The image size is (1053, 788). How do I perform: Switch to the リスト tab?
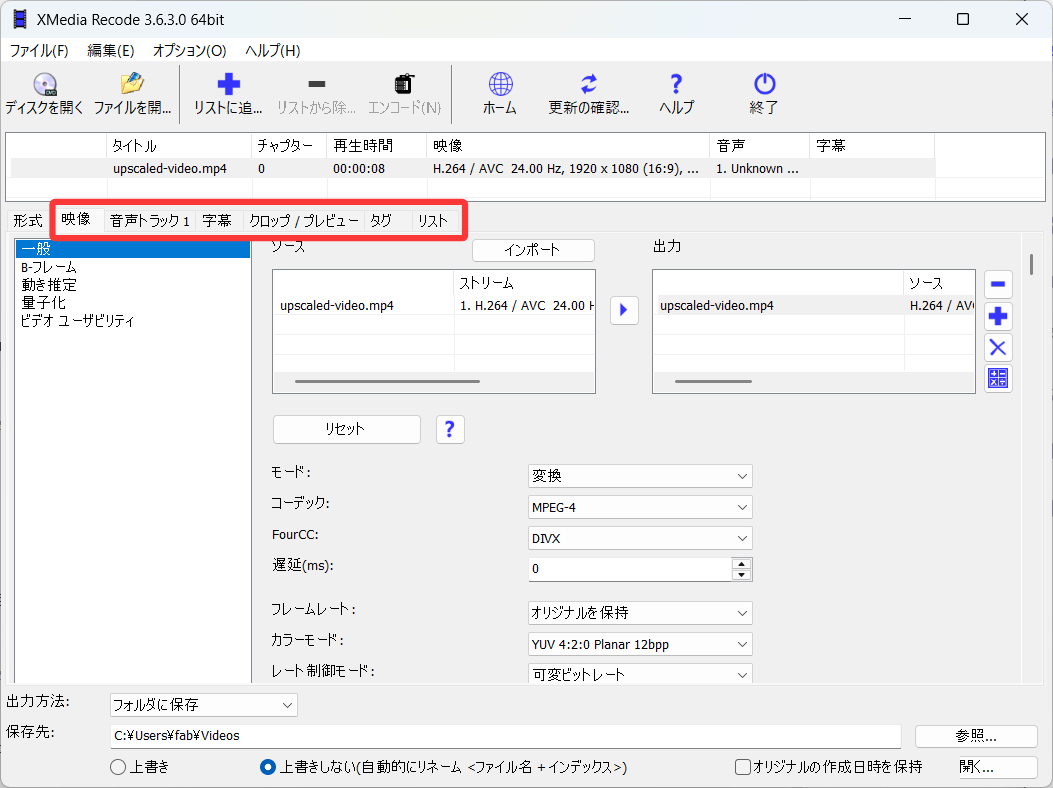434,220
